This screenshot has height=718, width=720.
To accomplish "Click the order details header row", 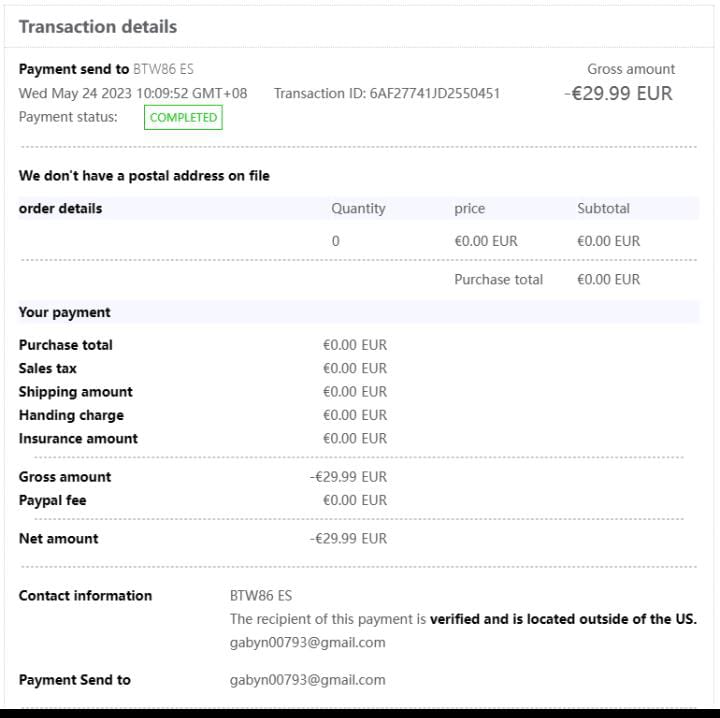I will pyautogui.click(x=60, y=208).
